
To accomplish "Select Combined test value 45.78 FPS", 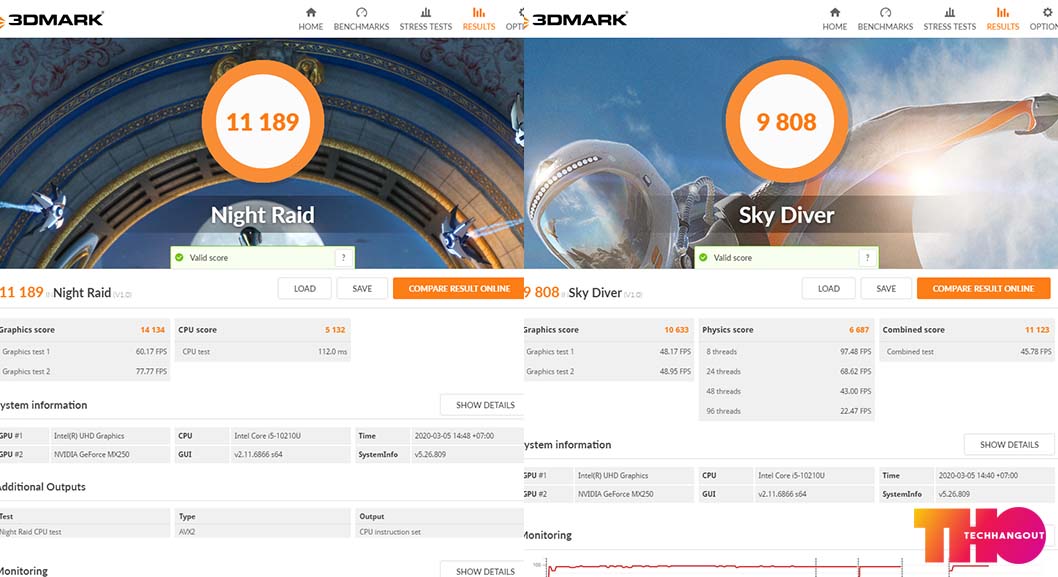I will (x=1036, y=352).
